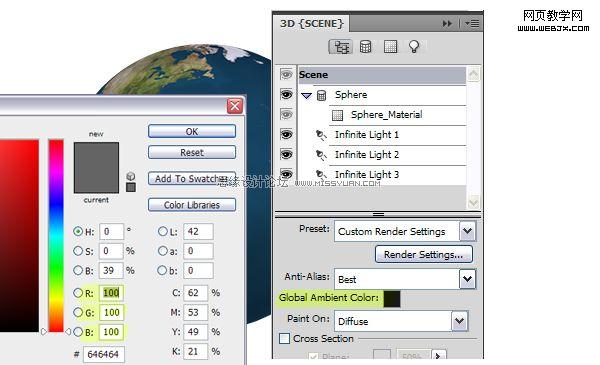Click the K value field showing 21

(x=196, y=351)
